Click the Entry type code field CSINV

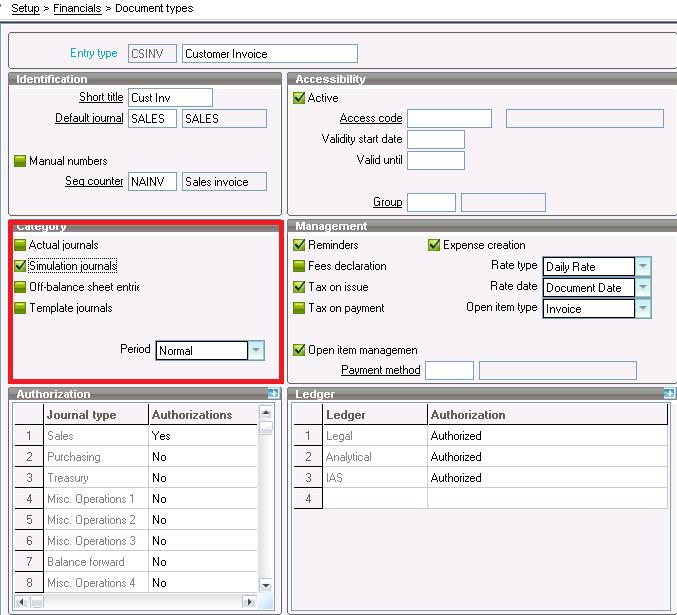152,54
